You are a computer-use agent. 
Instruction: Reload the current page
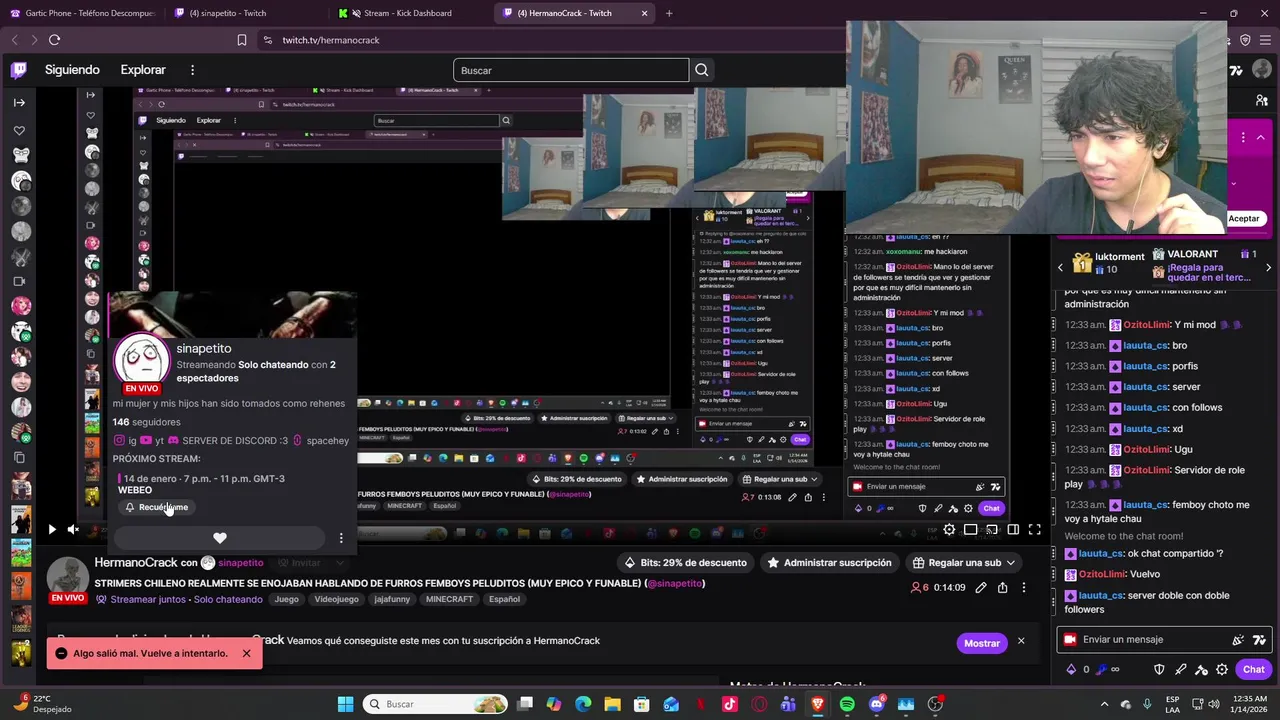pos(54,40)
